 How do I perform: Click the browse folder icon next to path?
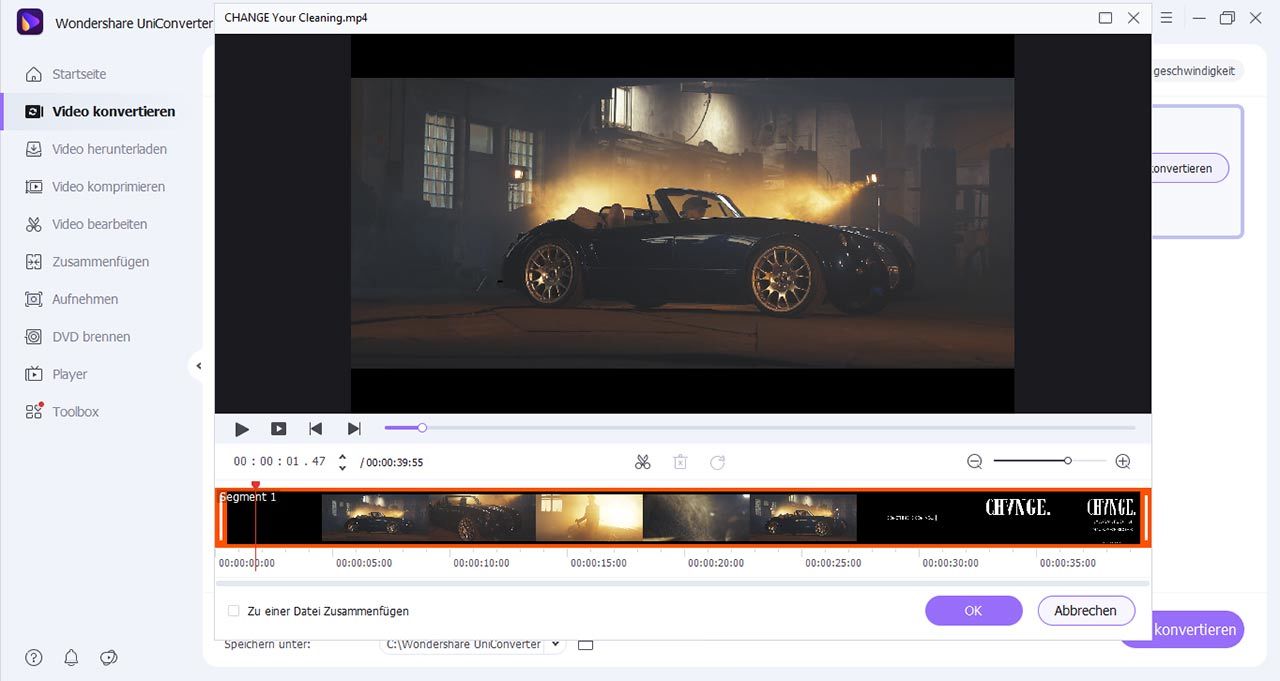point(586,644)
